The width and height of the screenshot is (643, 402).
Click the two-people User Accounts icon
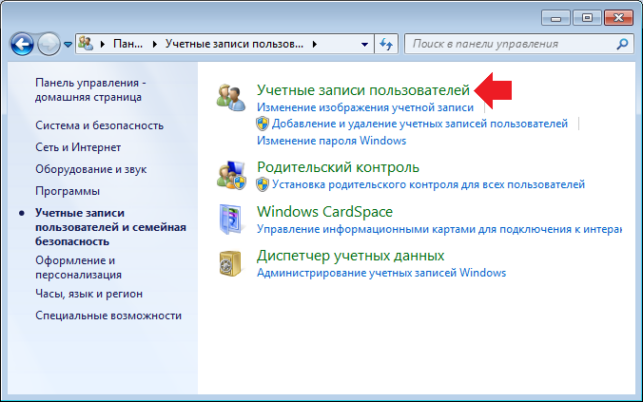(231, 97)
